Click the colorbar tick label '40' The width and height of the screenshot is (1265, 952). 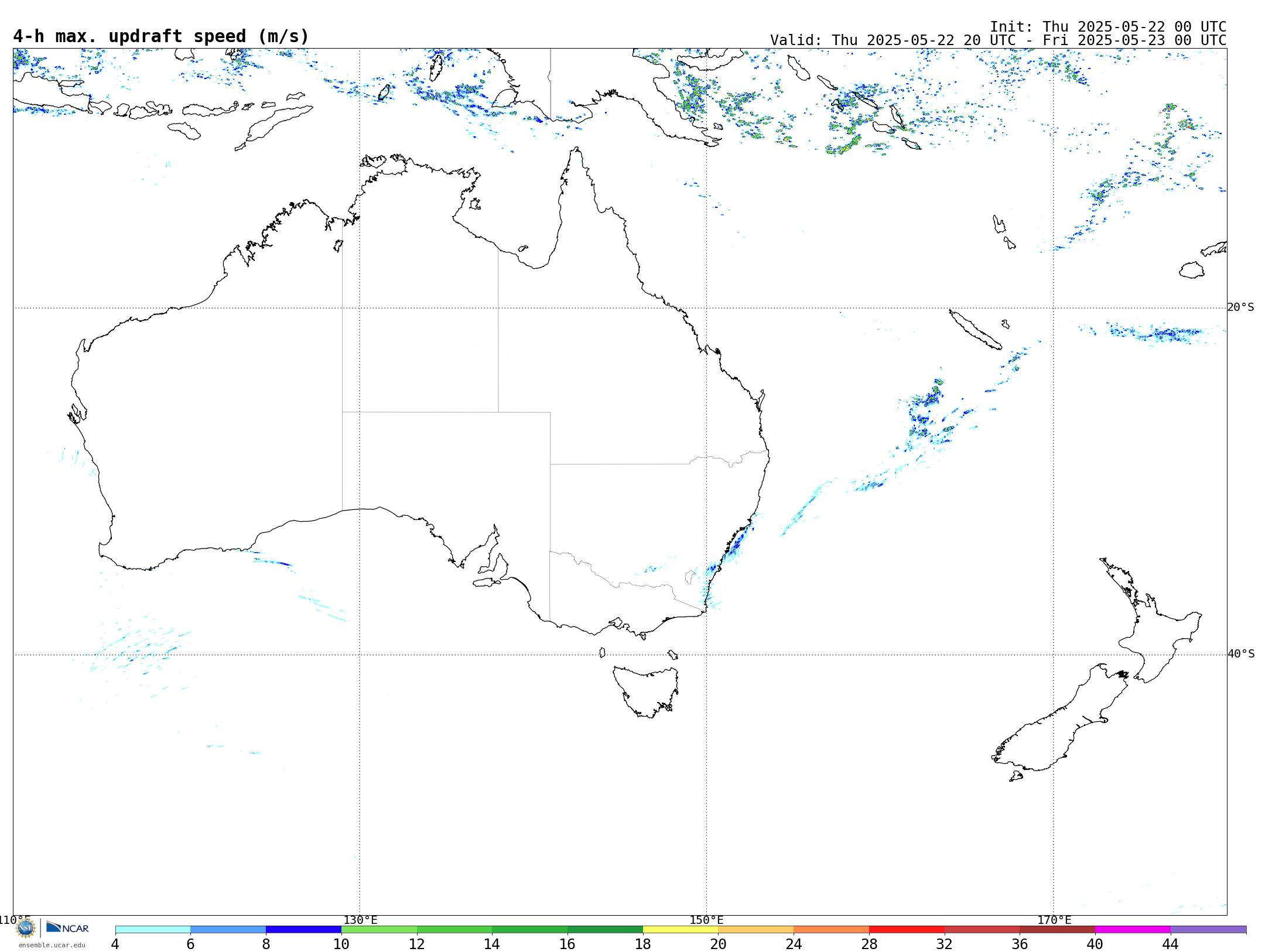click(x=1095, y=944)
